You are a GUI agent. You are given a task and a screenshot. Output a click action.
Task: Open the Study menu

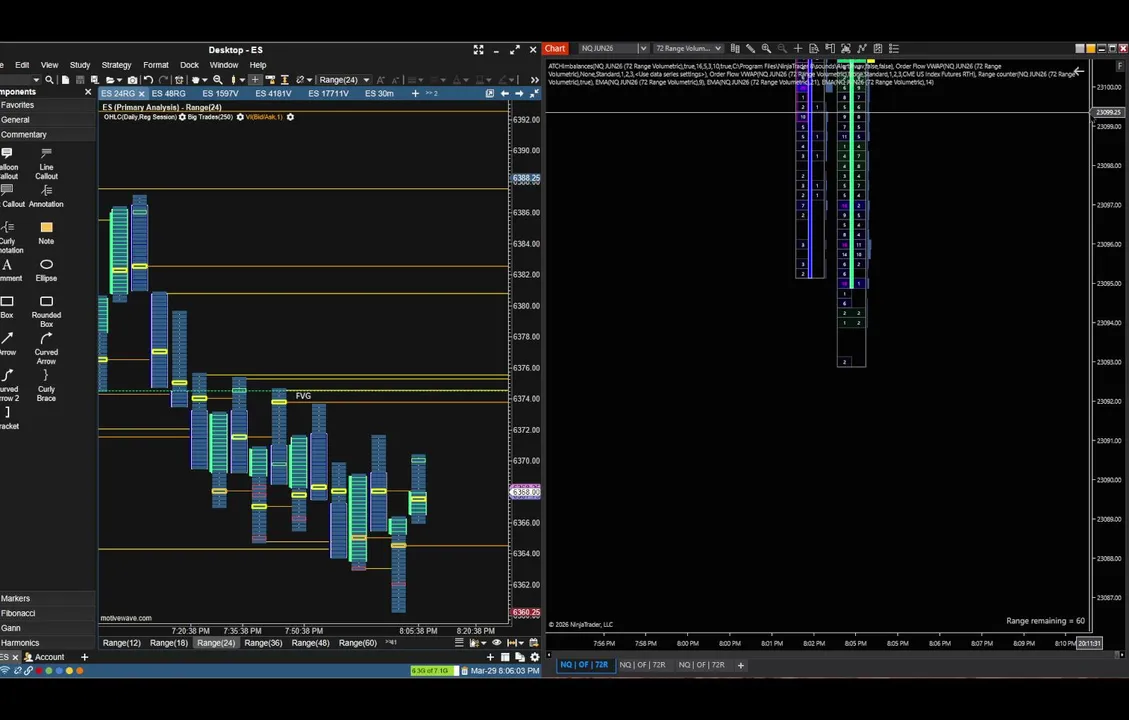[79, 65]
